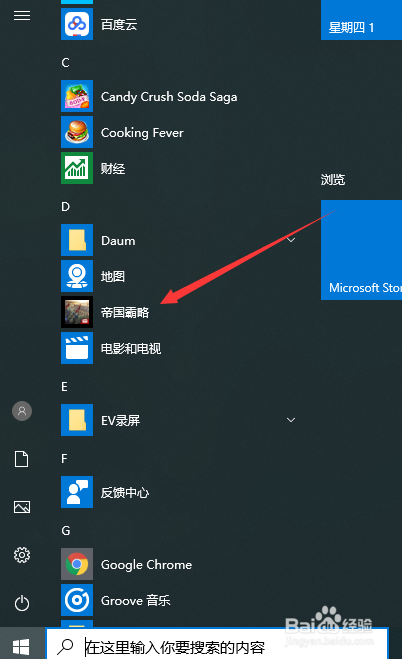Select the 反馈中心 label text

tap(125, 493)
